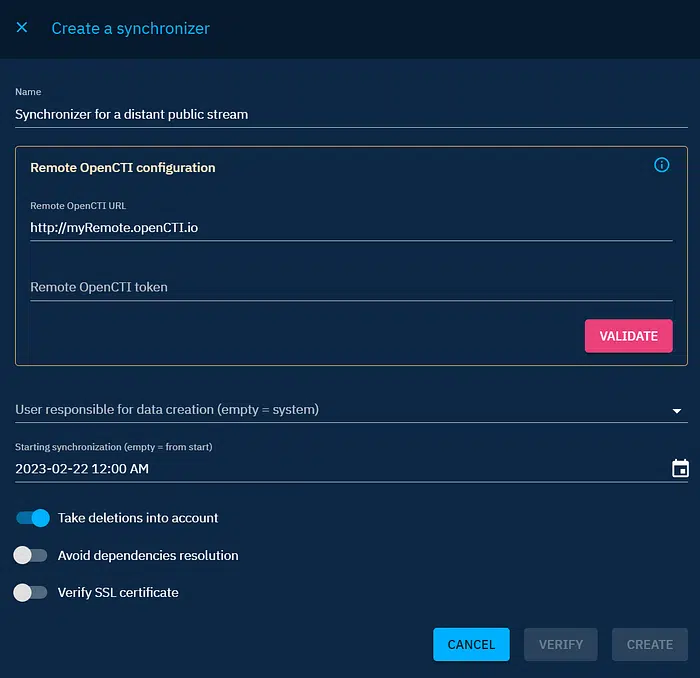
Task: Click the CREATE button
Action: (649, 644)
